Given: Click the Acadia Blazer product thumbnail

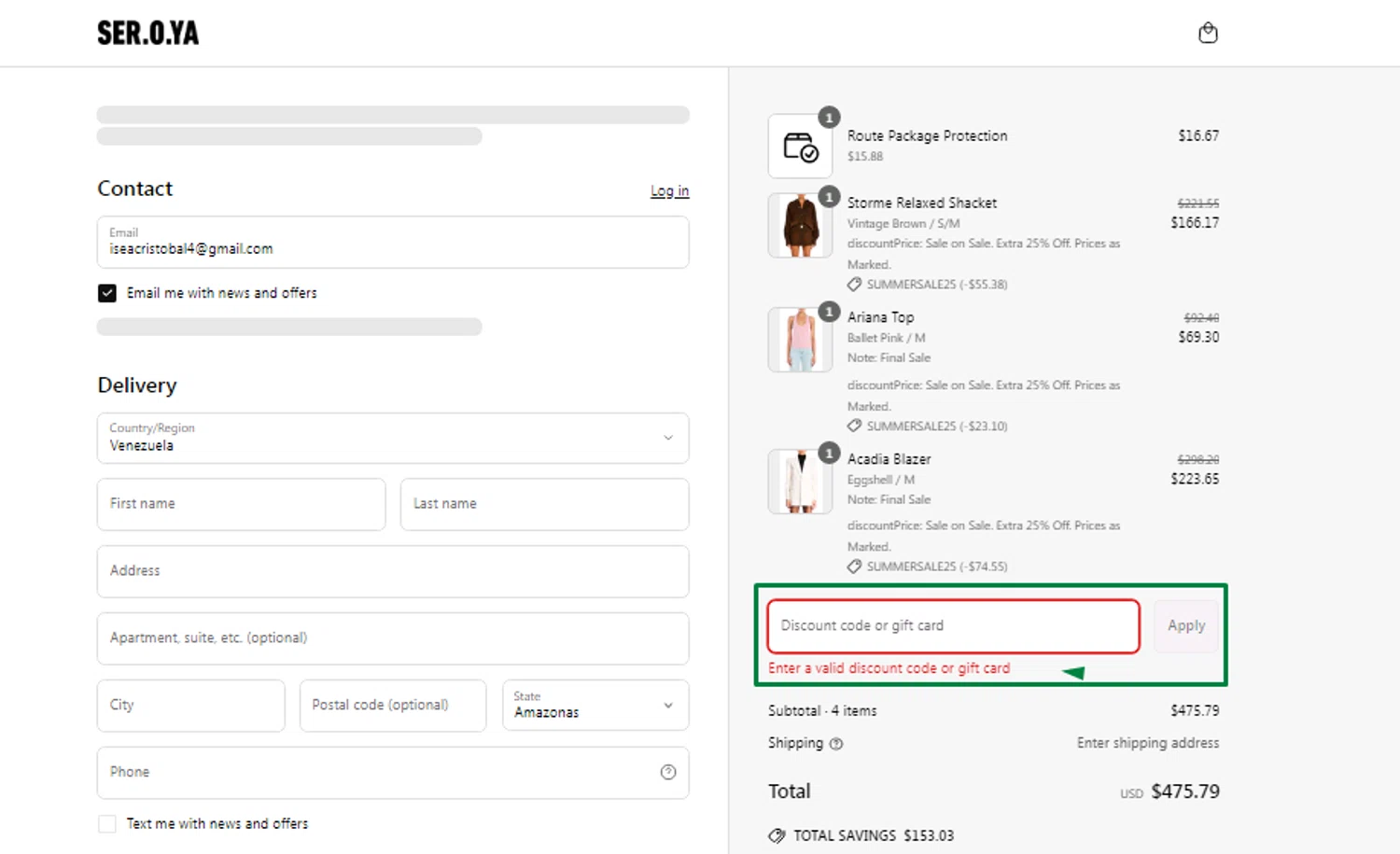Looking at the screenshot, I should [x=801, y=482].
